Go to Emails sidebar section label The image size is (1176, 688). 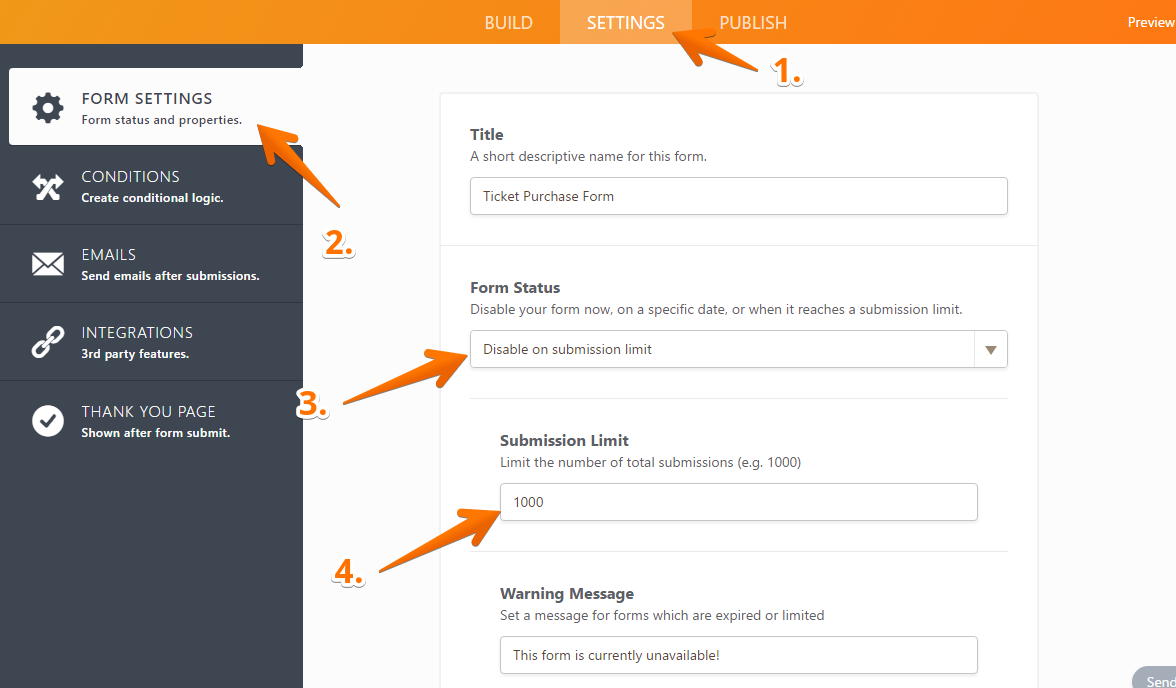109,255
